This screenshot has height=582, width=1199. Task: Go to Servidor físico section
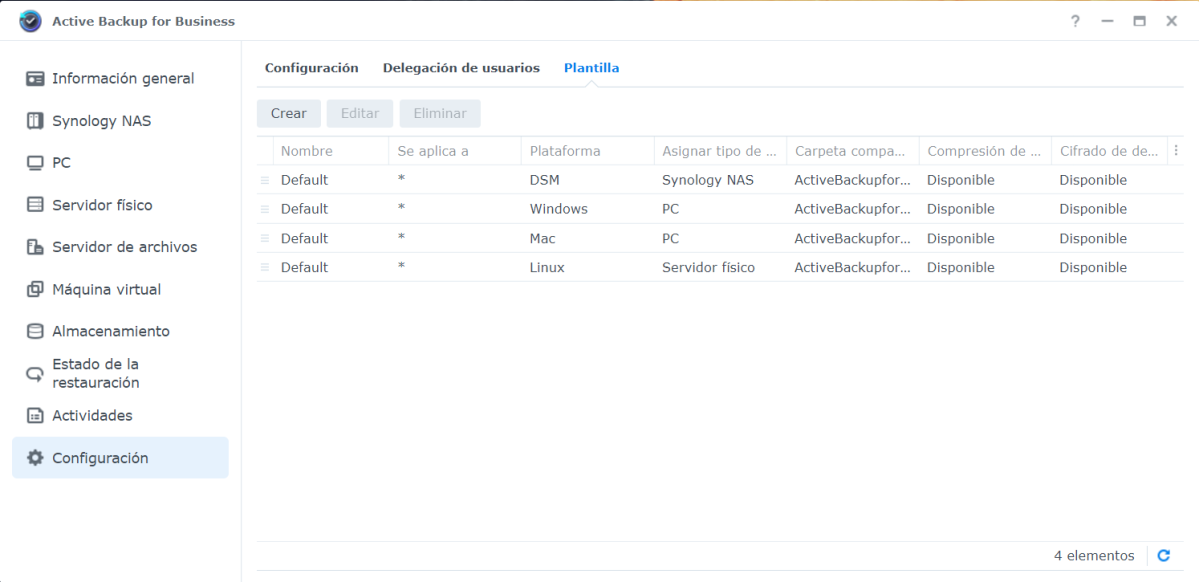point(102,205)
